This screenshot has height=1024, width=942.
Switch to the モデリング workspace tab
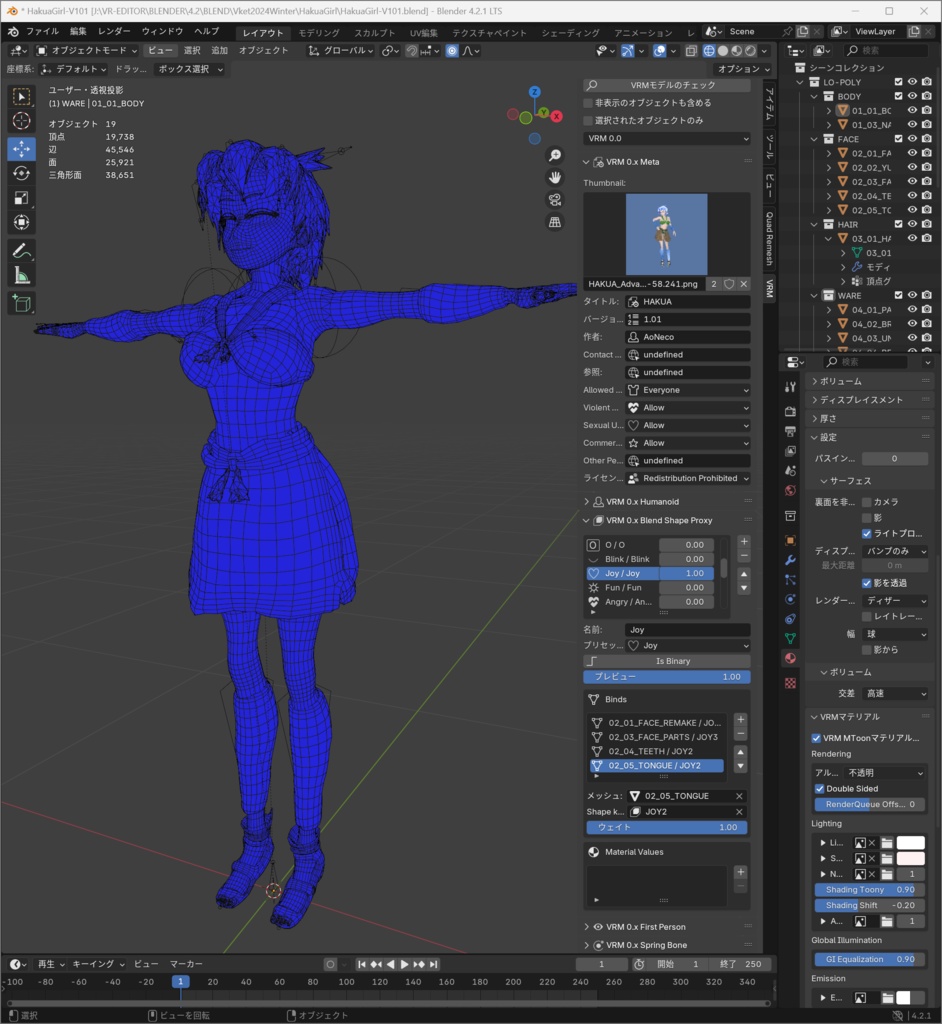pyautogui.click(x=316, y=31)
